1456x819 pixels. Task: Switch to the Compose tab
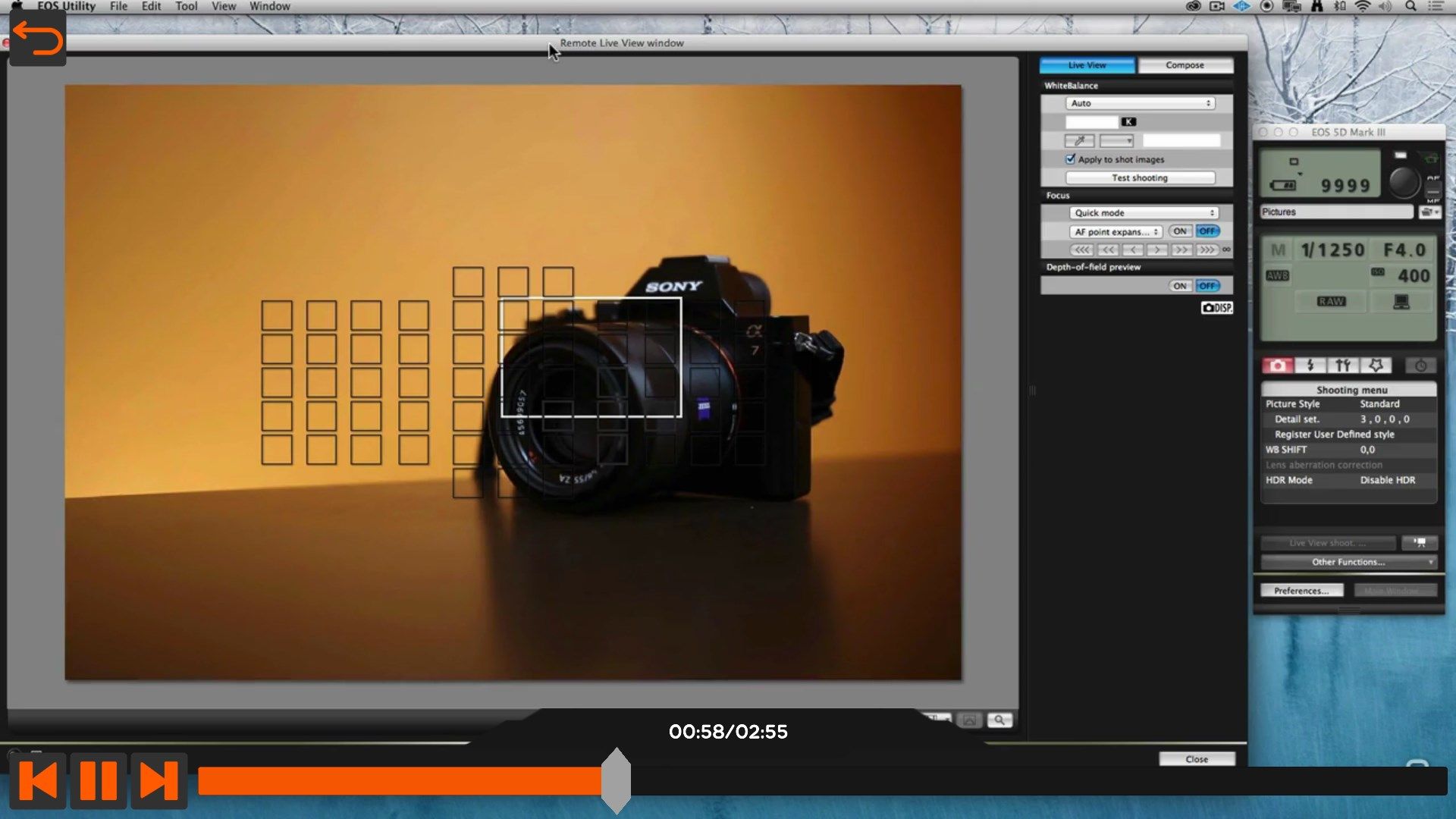pyautogui.click(x=1185, y=65)
